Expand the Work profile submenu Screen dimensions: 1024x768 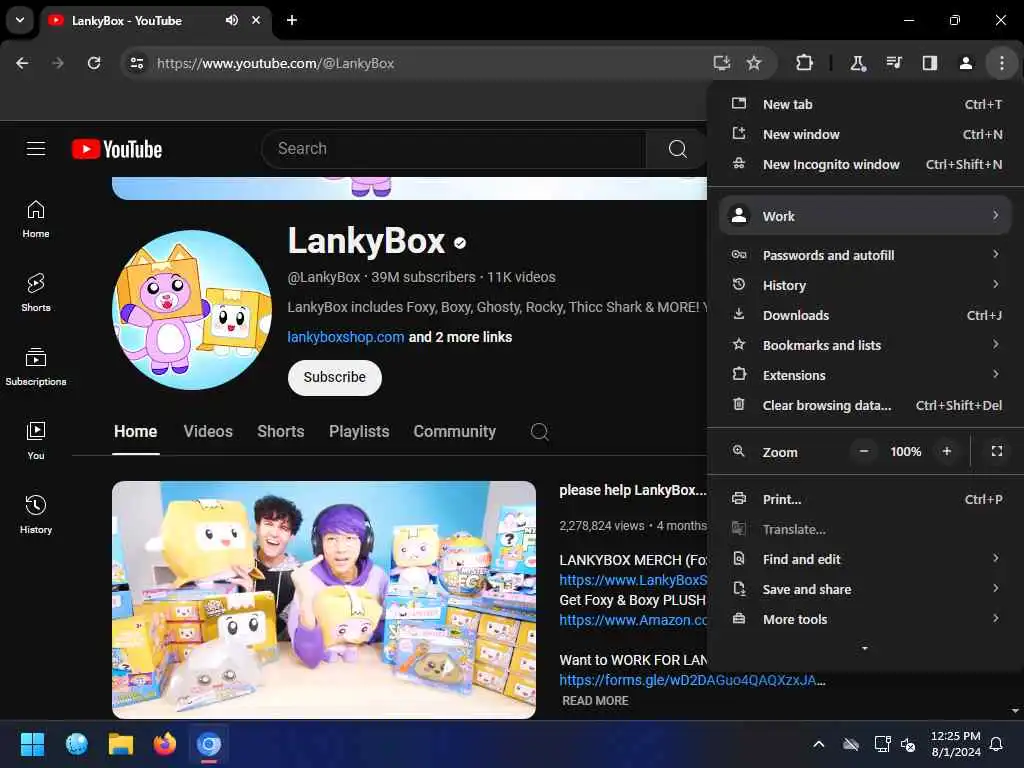[x=865, y=216]
